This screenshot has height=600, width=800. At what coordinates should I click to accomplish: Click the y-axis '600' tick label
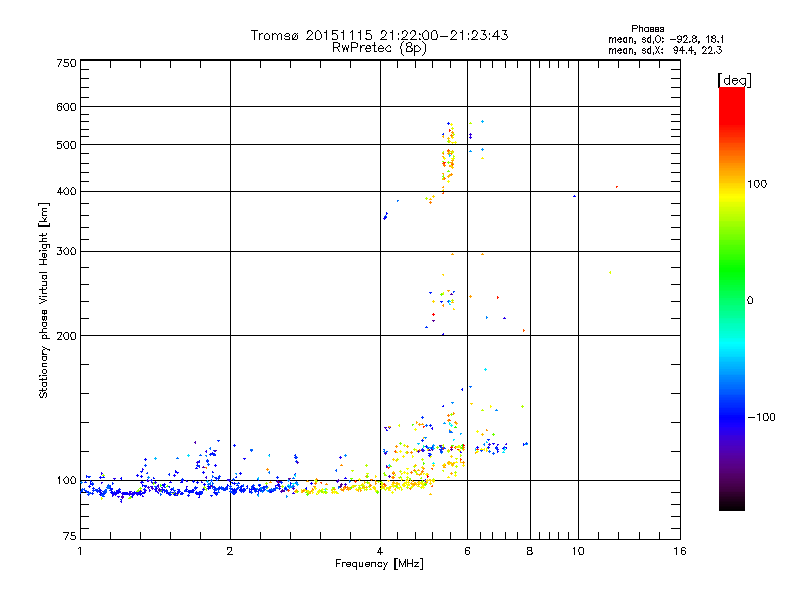[66, 107]
